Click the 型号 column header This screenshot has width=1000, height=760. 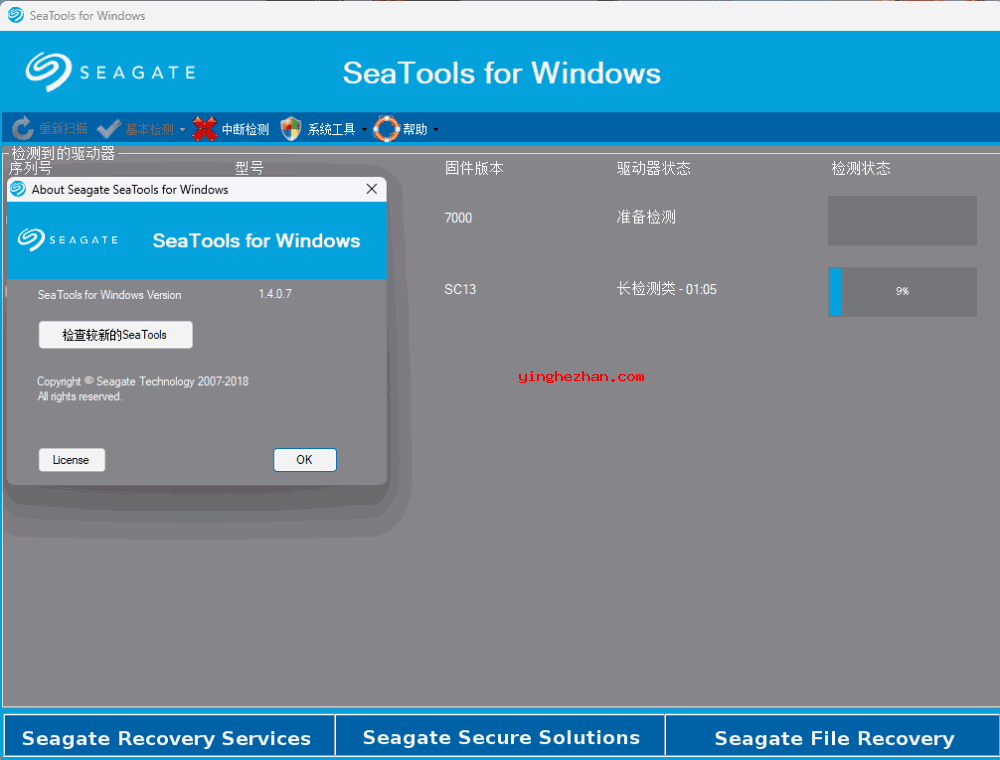[x=249, y=168]
